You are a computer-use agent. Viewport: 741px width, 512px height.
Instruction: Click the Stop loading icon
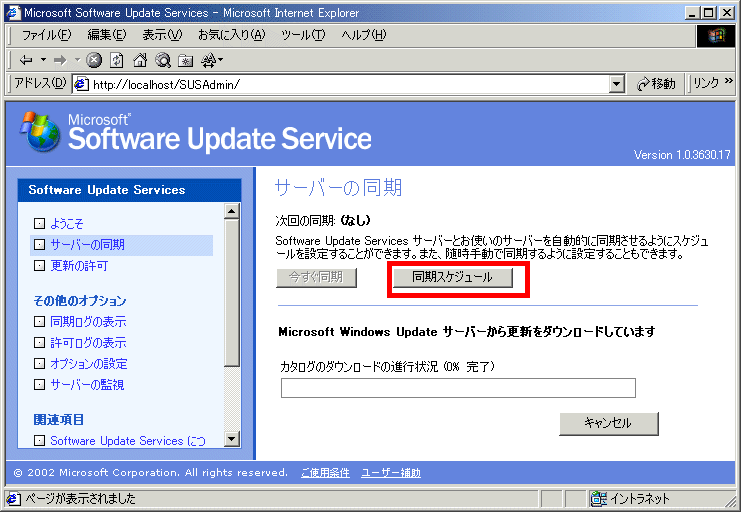(94, 60)
